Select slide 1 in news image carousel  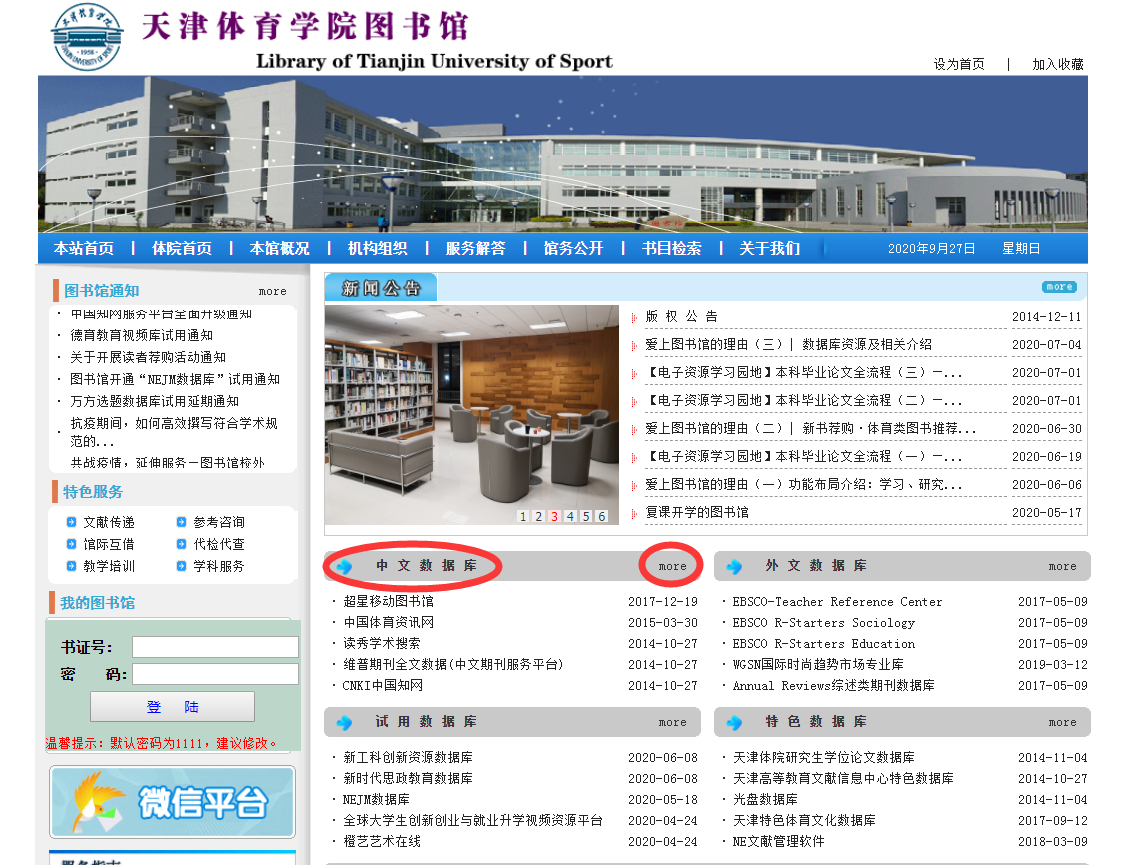[x=523, y=516]
